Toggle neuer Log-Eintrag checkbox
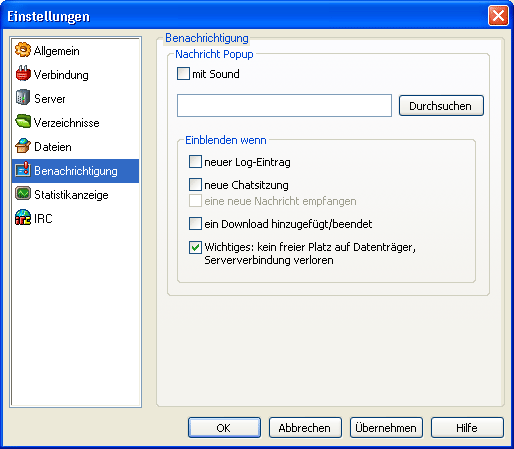The width and height of the screenshot is (514, 449). [195, 162]
